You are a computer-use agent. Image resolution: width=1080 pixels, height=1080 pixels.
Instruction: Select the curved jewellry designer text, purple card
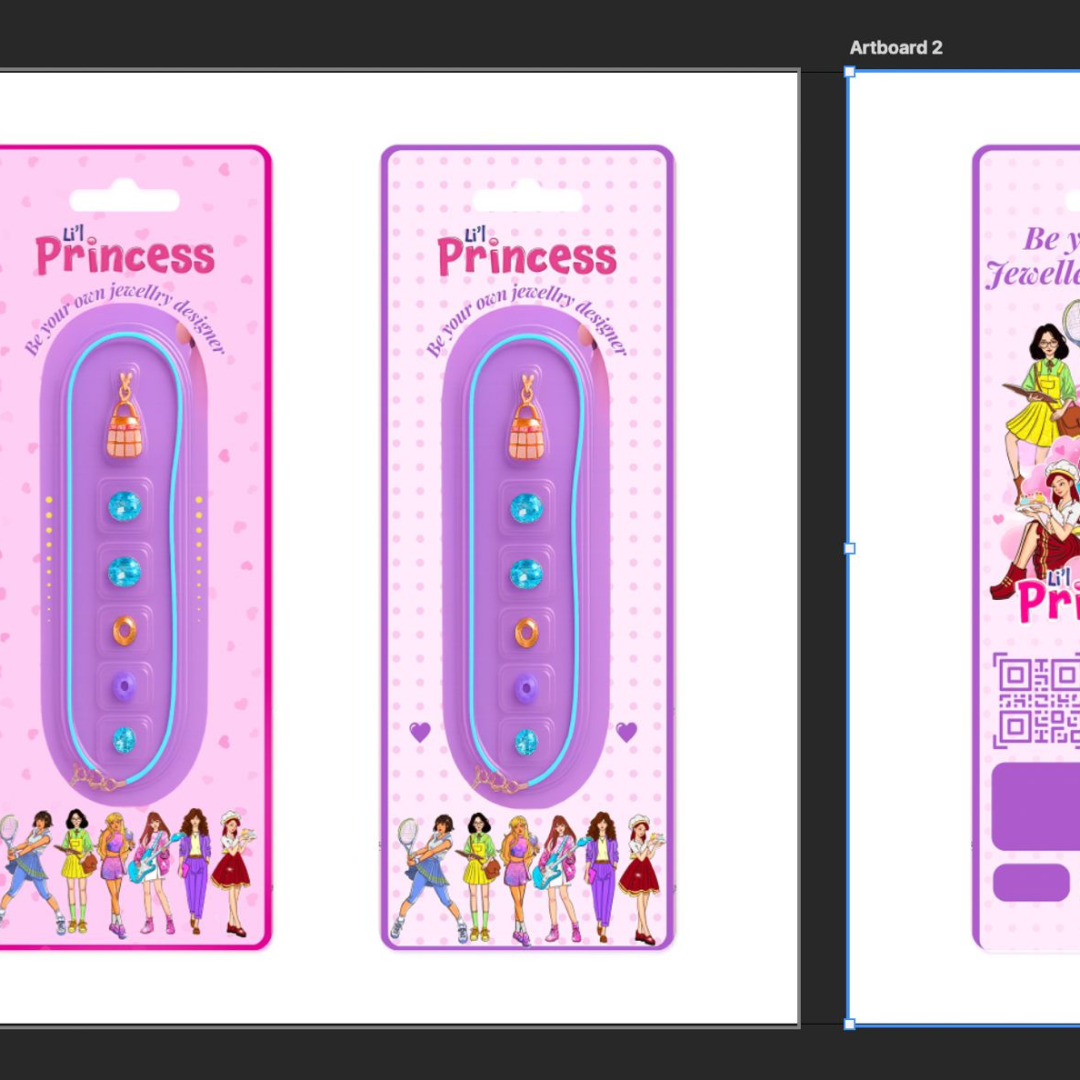[527, 320]
